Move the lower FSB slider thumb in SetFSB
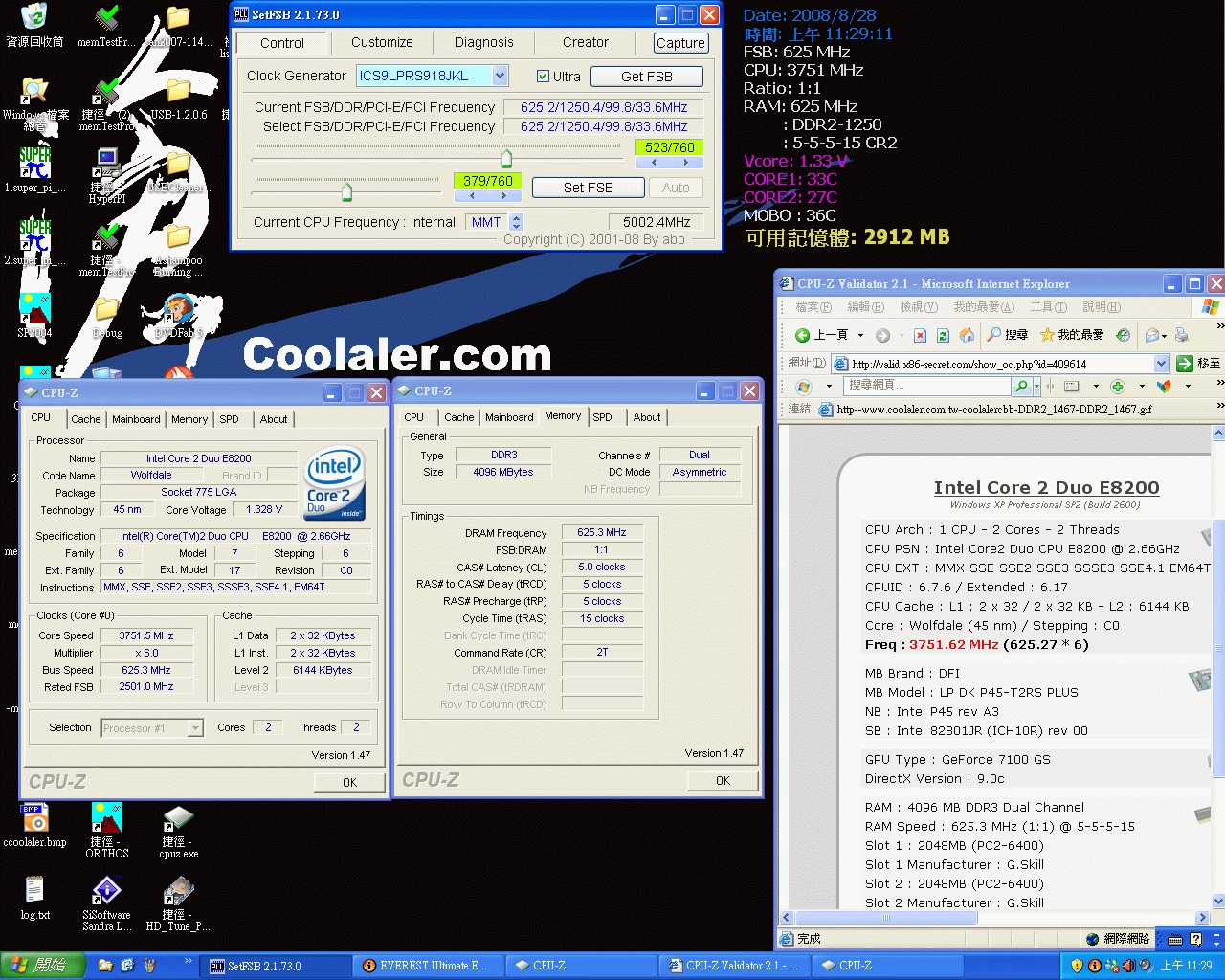The height and width of the screenshot is (980, 1225). (x=346, y=192)
